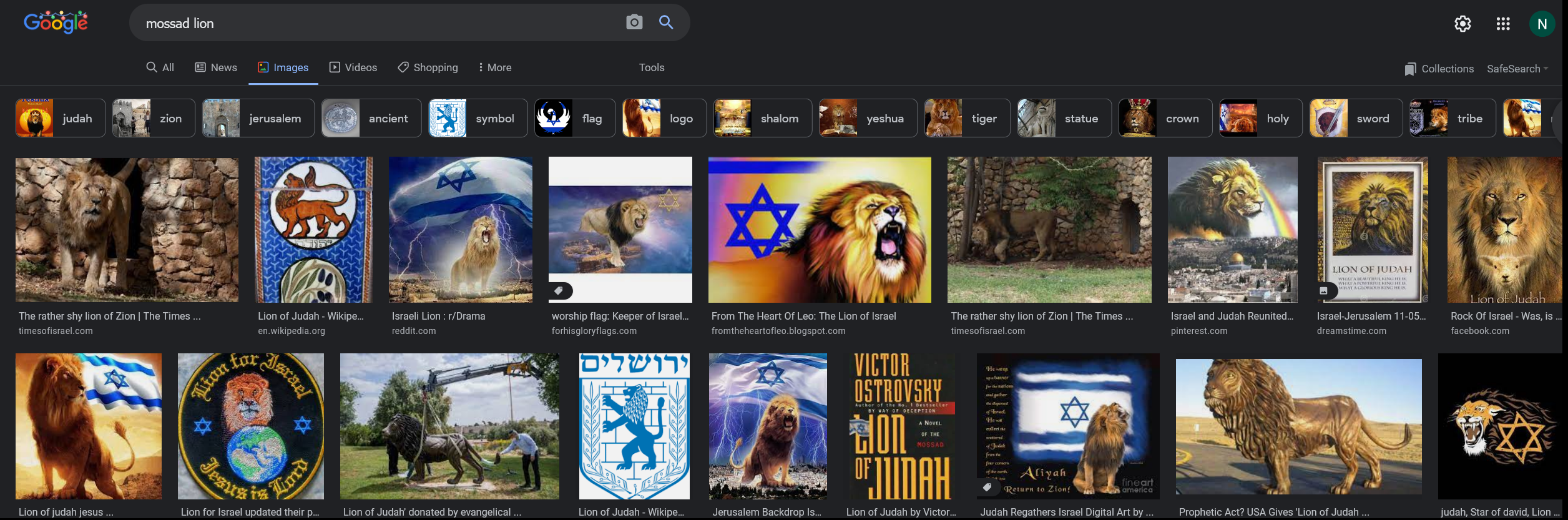1568x520 pixels.
Task: Filter by the sword chip
Action: click(1356, 118)
